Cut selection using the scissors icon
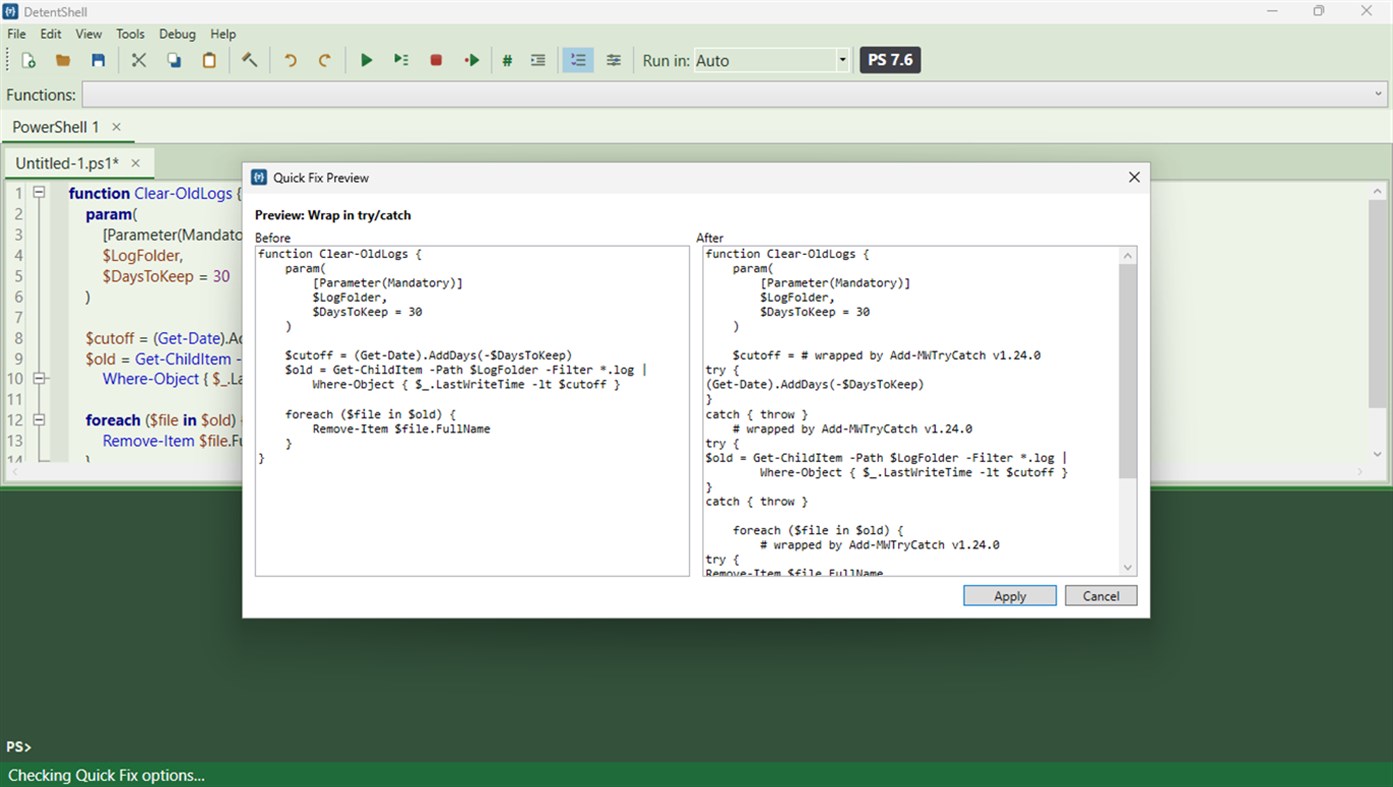The width and height of the screenshot is (1393, 787). 139,60
